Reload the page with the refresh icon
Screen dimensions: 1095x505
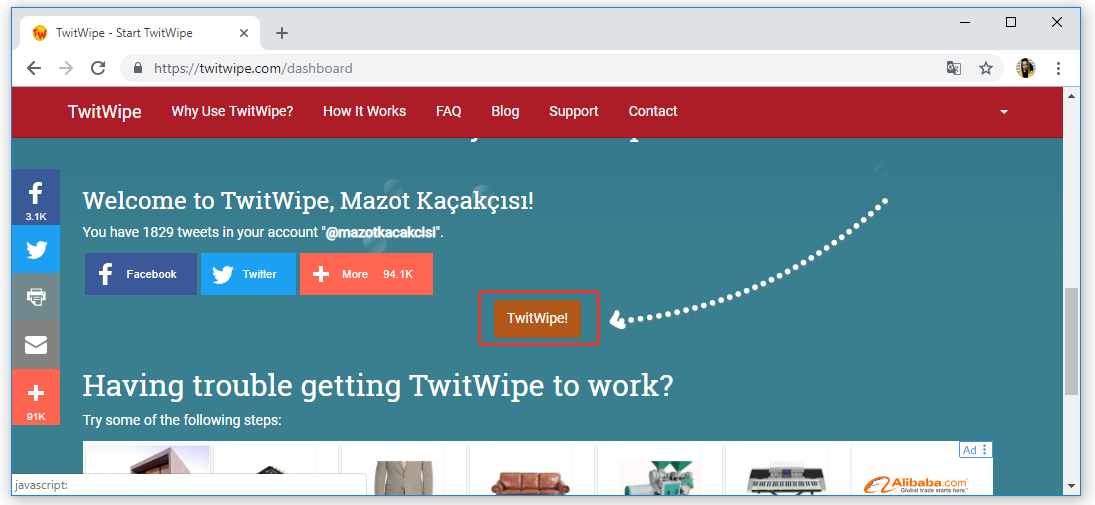click(x=98, y=68)
